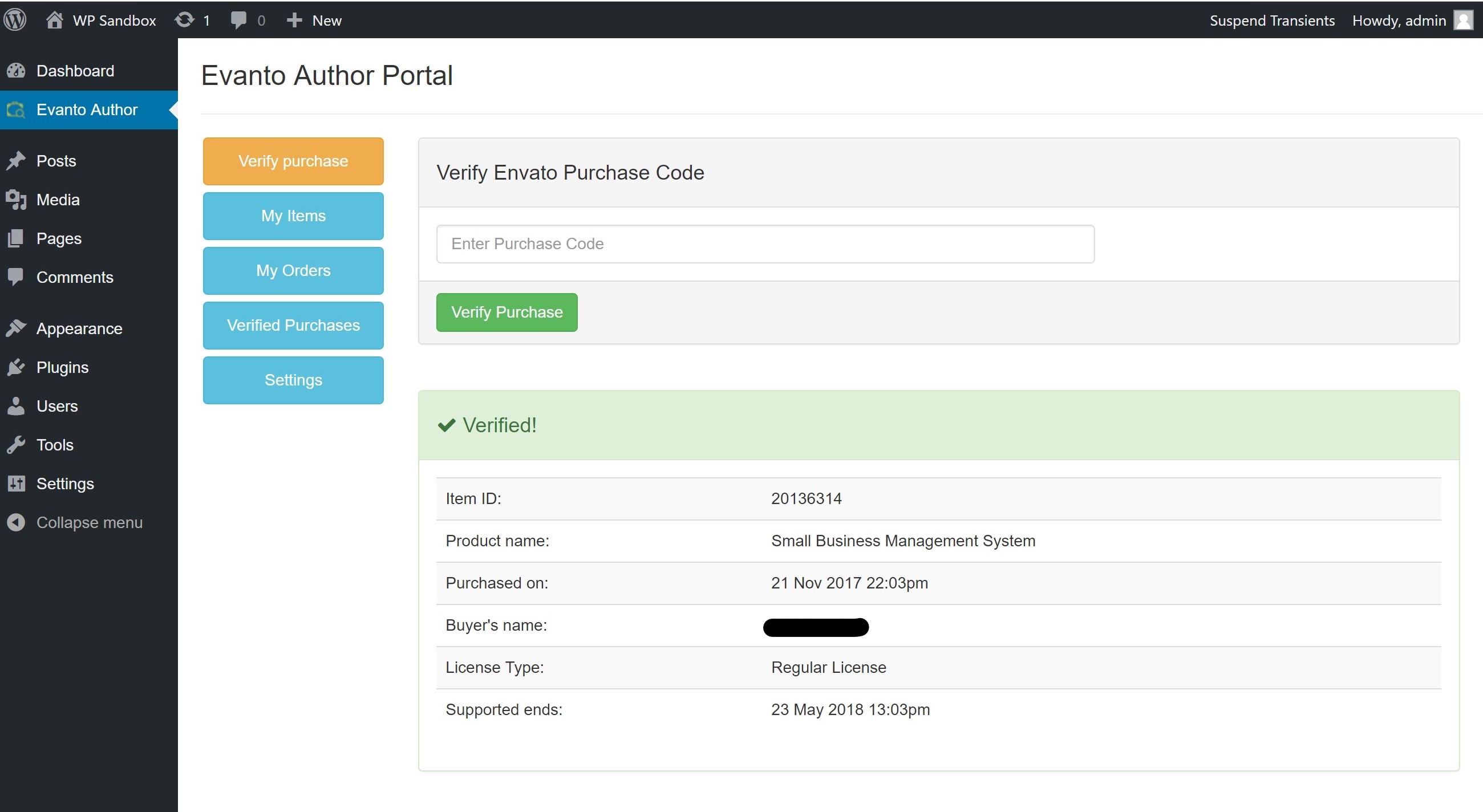
Task: Open the sidebar Settings menu
Action: [x=88, y=484]
